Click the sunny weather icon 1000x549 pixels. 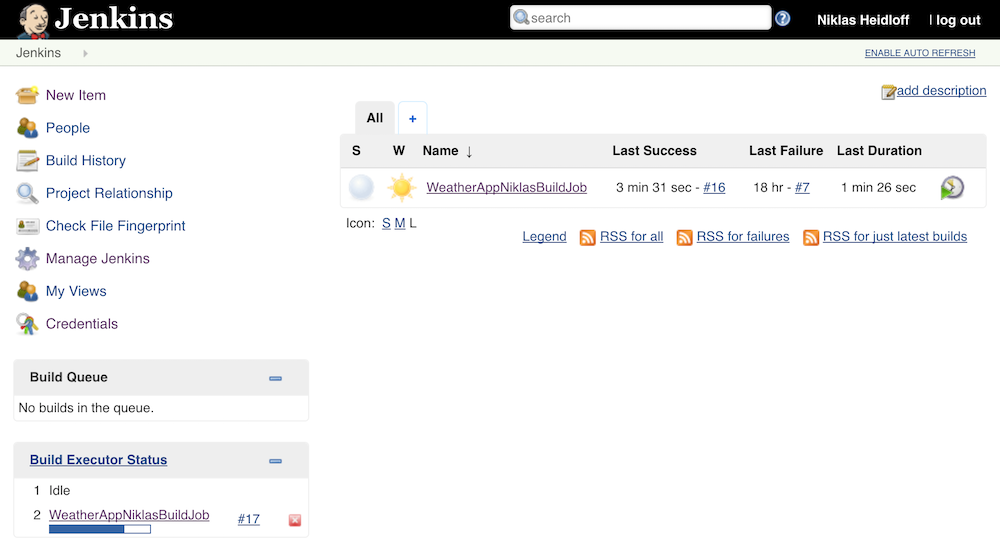click(x=402, y=187)
